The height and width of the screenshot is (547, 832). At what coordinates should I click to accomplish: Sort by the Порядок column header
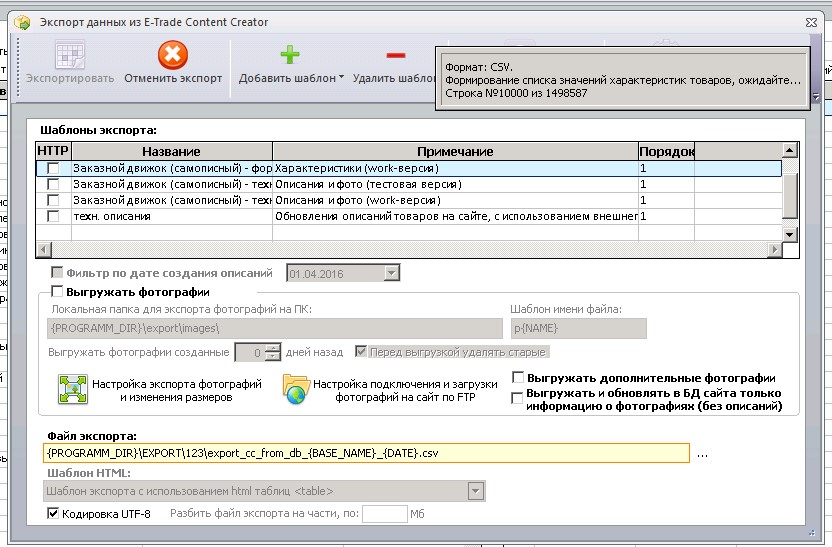(x=666, y=151)
